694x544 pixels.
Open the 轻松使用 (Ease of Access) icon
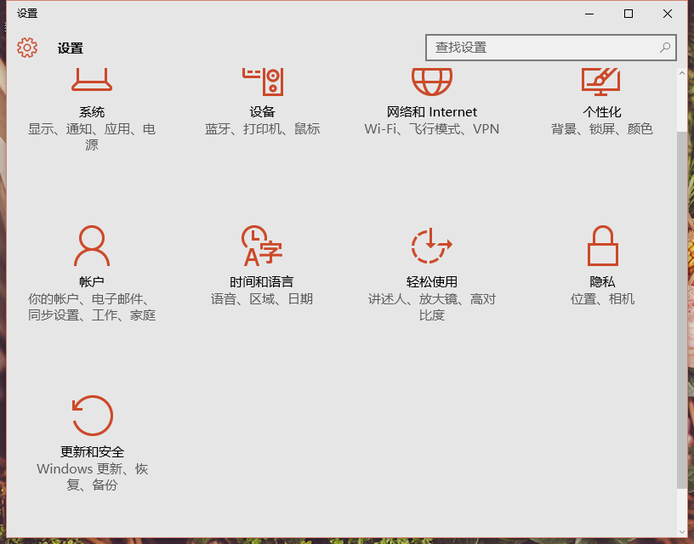coord(432,246)
